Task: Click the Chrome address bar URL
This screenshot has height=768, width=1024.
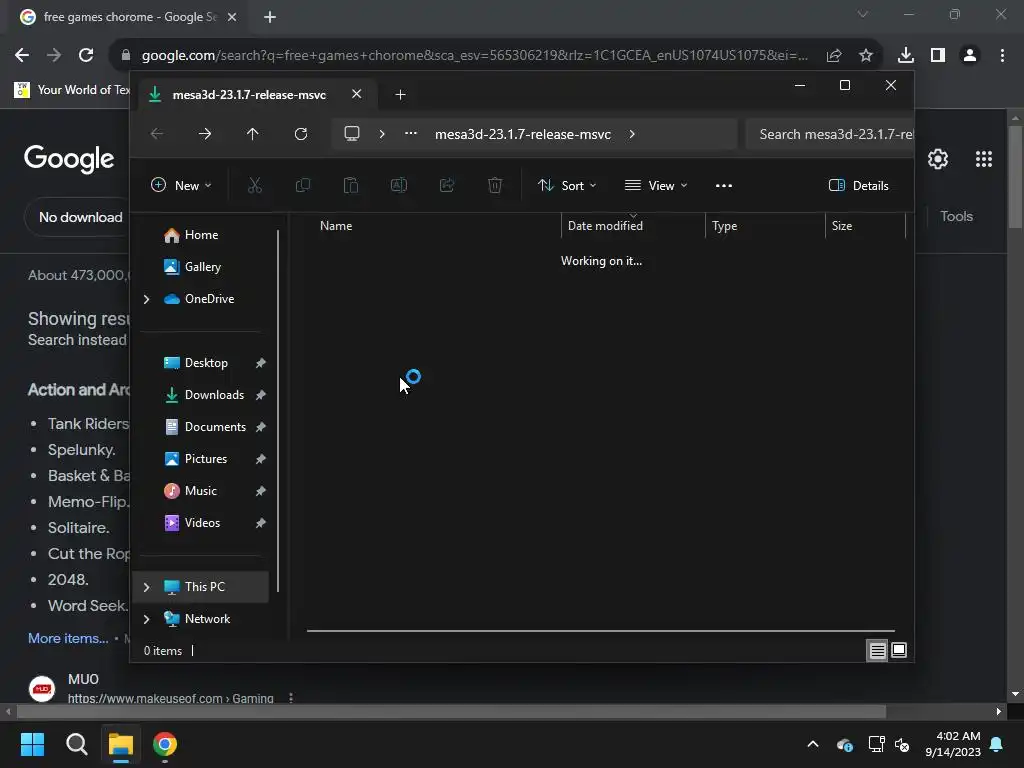Action: tap(474, 56)
